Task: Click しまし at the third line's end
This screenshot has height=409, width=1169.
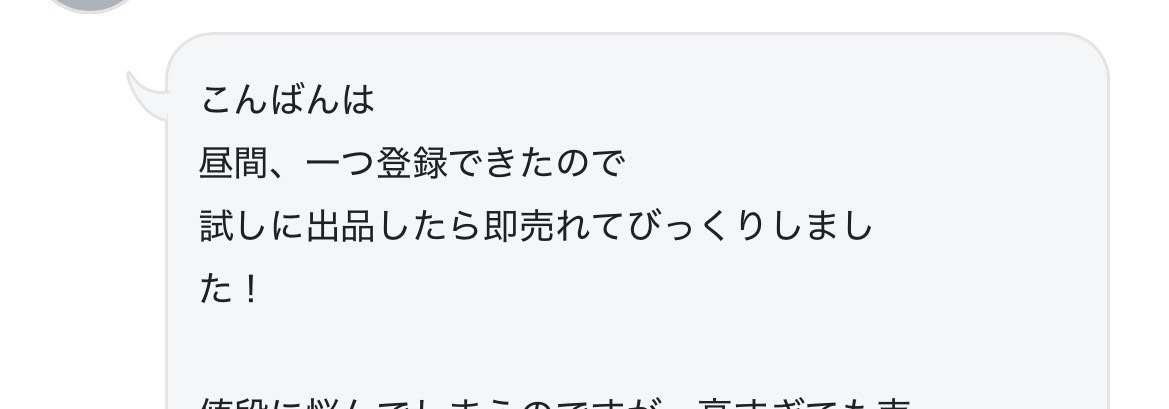Action: 824,226
